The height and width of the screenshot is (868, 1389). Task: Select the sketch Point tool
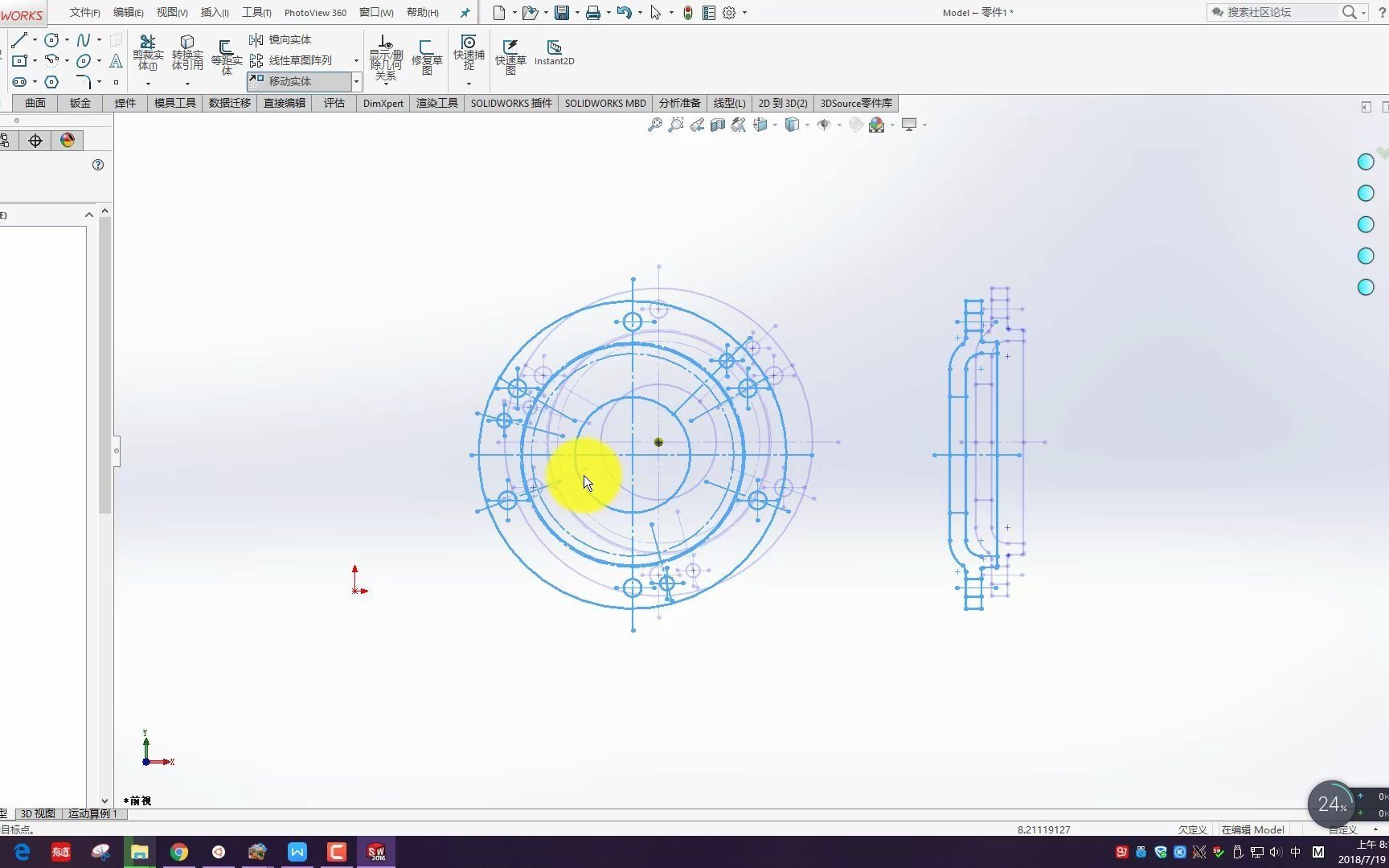click(x=116, y=81)
